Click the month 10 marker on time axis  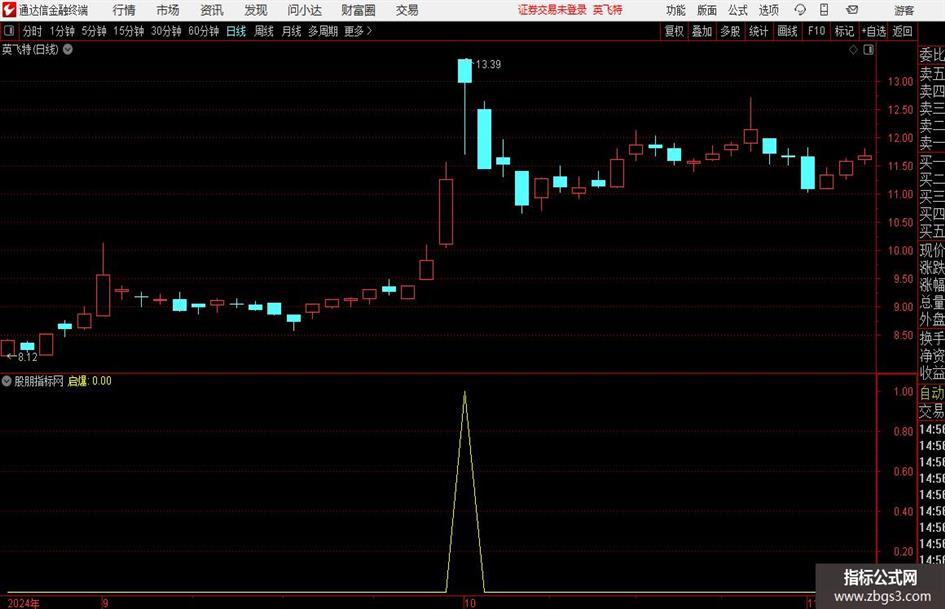[x=469, y=603]
